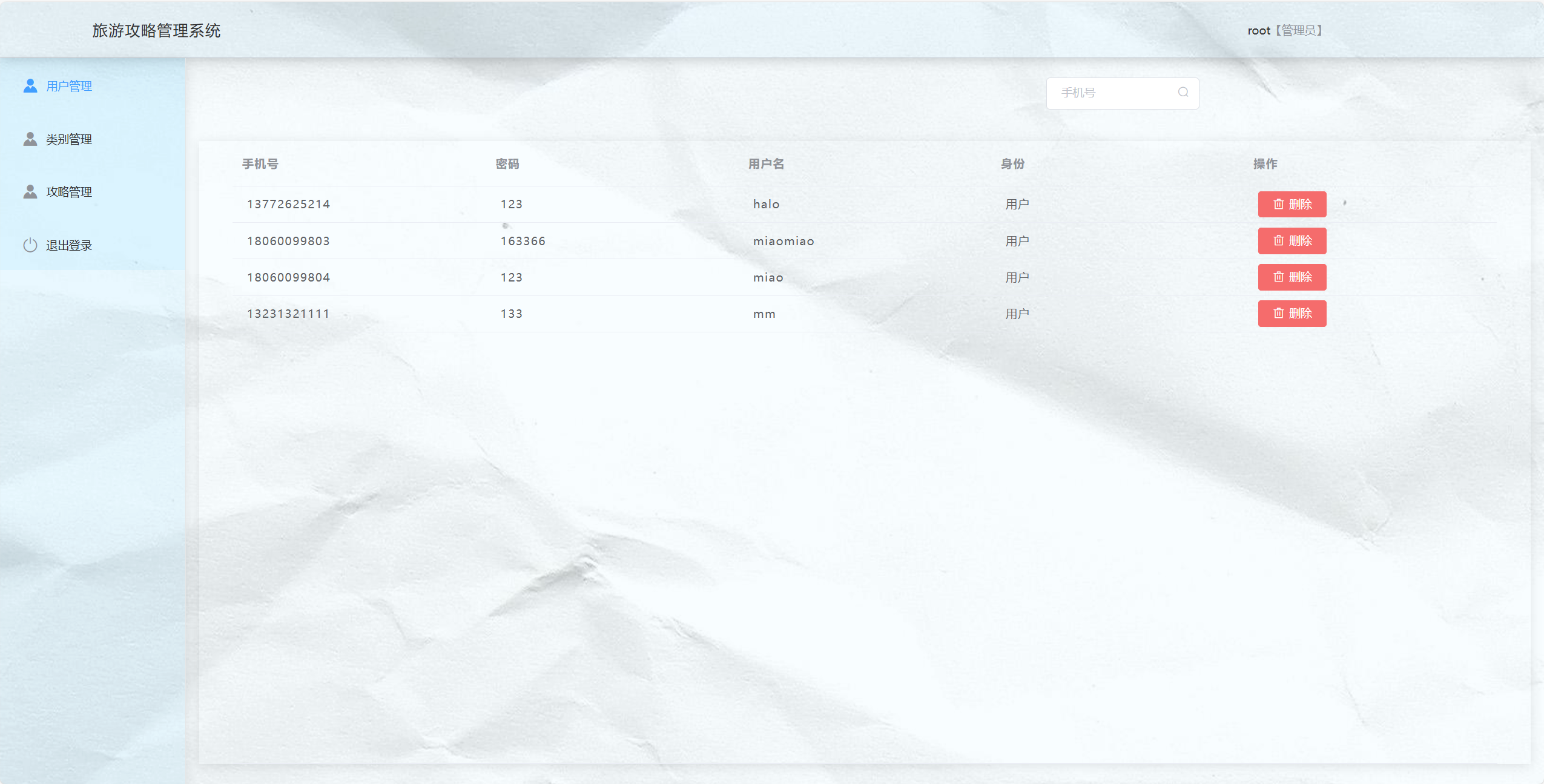The height and width of the screenshot is (784, 1544).
Task: Click the 旅游攻略管理系统 title
Action: pos(156,30)
